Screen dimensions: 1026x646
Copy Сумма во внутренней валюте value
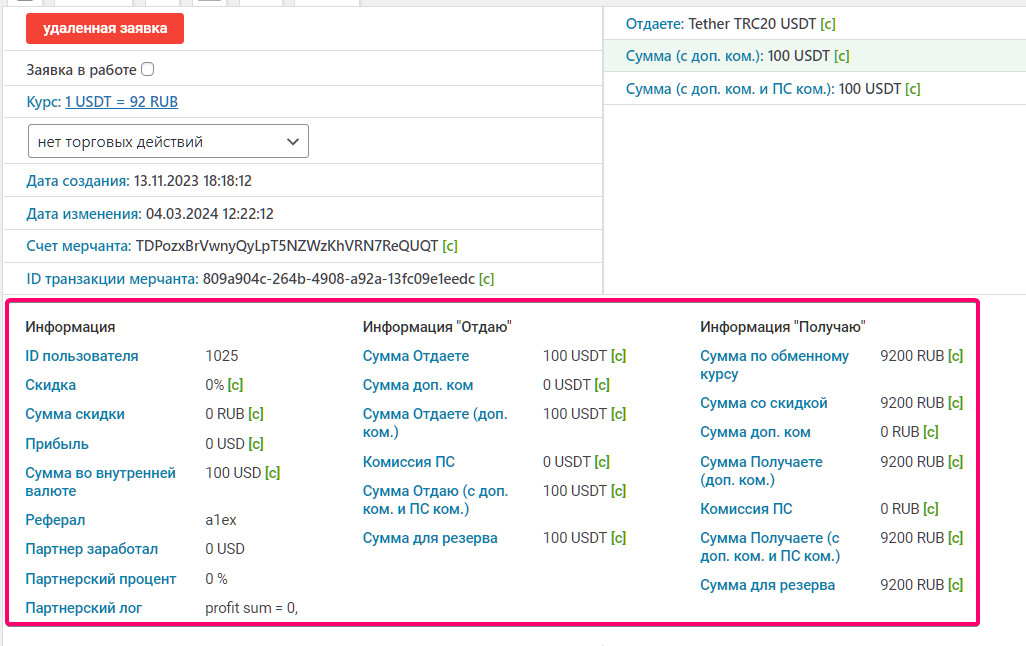tap(272, 473)
